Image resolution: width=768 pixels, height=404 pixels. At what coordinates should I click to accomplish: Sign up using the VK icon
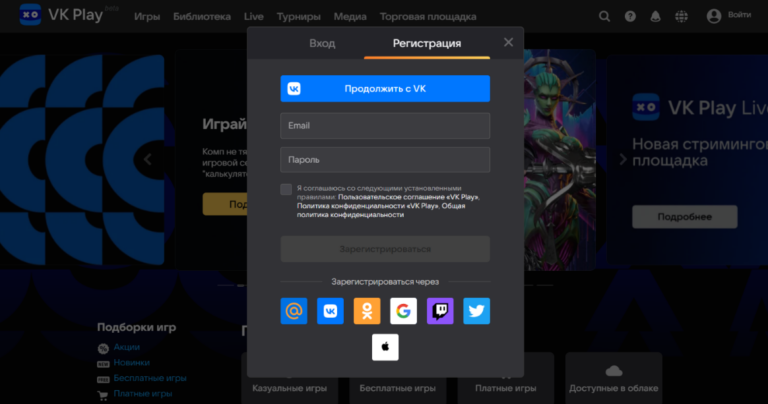click(330, 311)
